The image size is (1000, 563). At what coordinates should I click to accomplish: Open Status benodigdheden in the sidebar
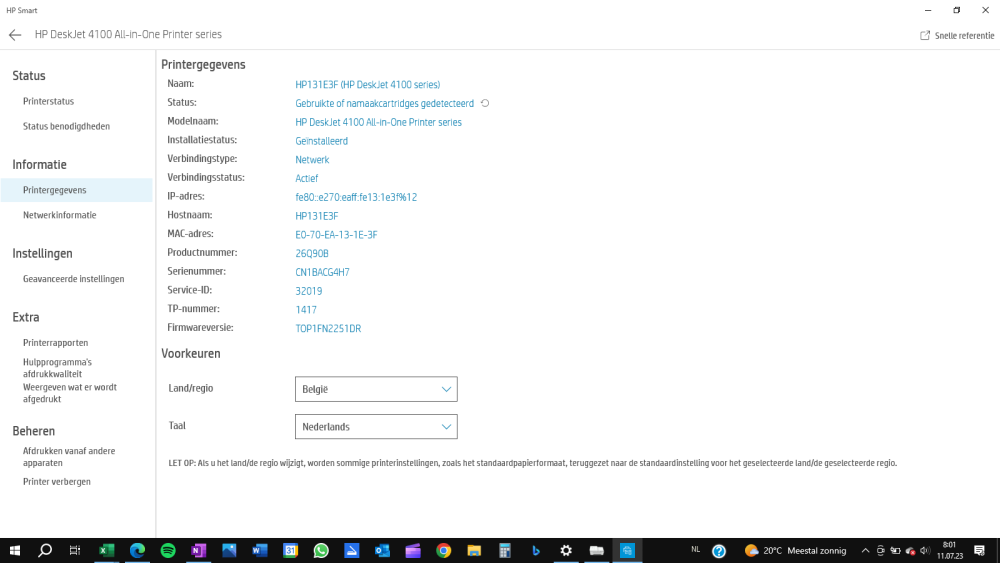[66, 126]
